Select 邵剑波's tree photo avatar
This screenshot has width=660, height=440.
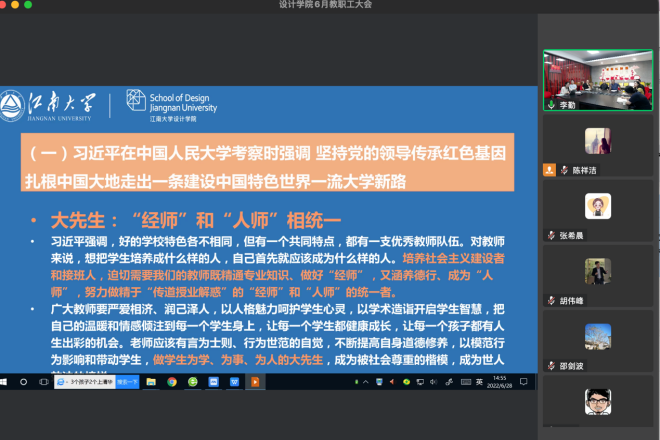point(597,336)
